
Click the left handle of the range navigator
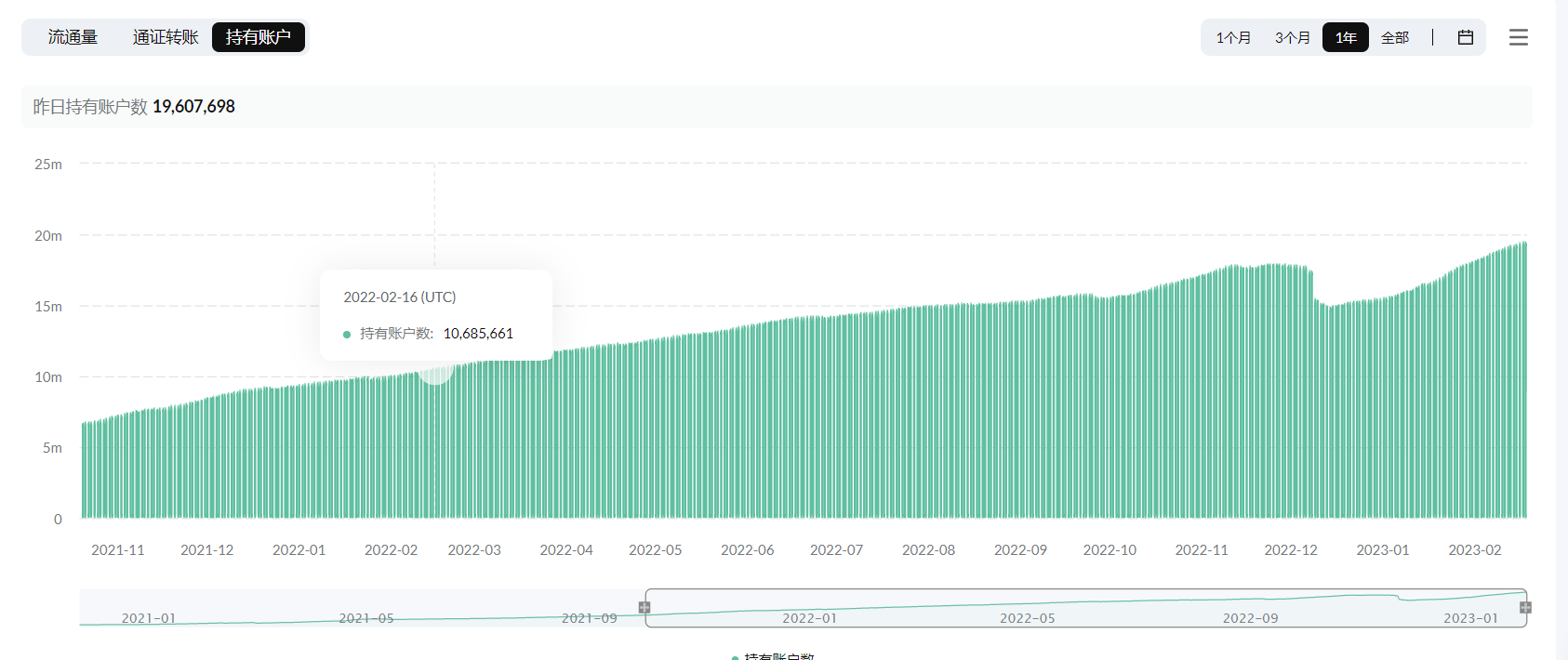[644, 608]
